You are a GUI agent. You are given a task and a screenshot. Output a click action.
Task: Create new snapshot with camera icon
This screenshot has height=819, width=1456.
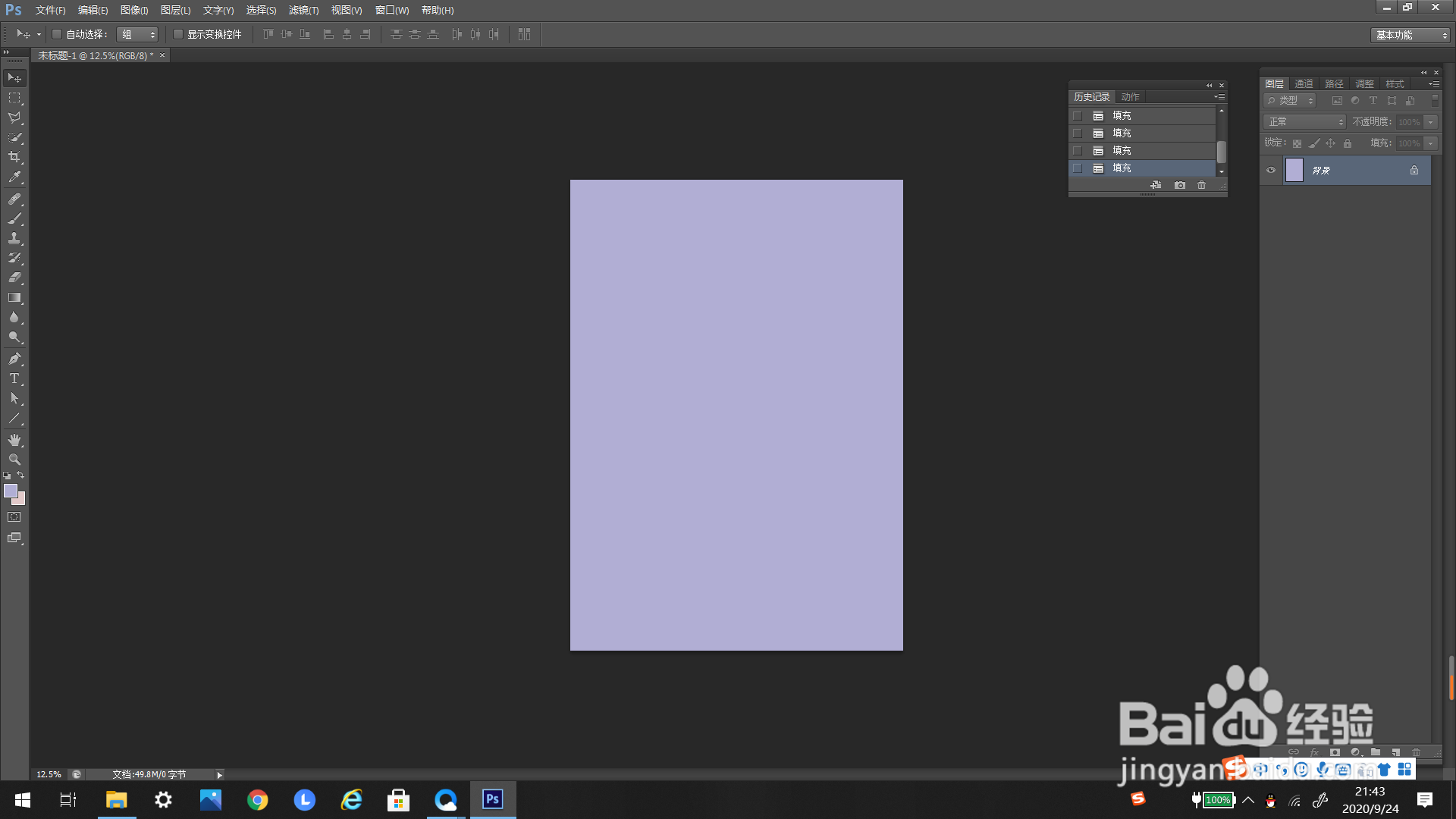tap(1179, 185)
